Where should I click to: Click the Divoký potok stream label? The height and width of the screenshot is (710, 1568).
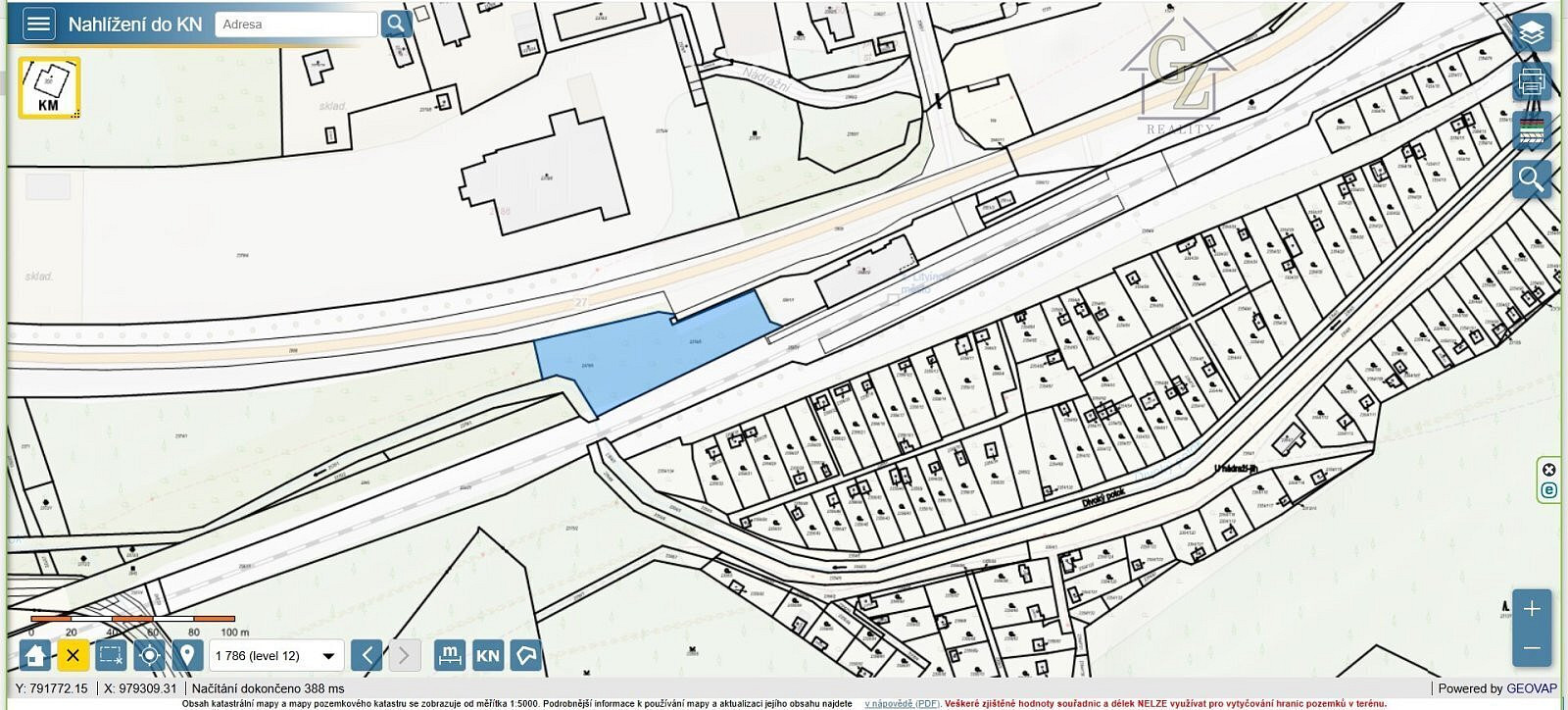coord(1104,497)
